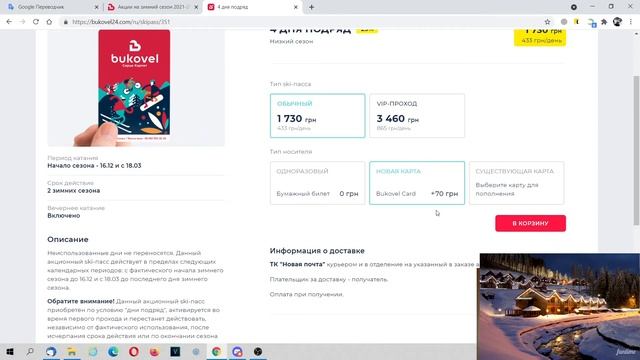
Task: Go back using the browser back arrow
Action: [x=9, y=22]
